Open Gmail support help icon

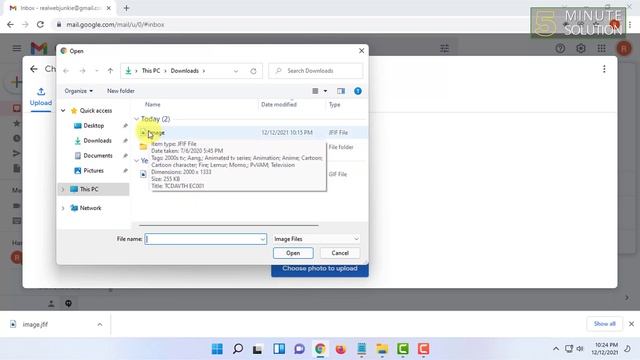(560, 49)
